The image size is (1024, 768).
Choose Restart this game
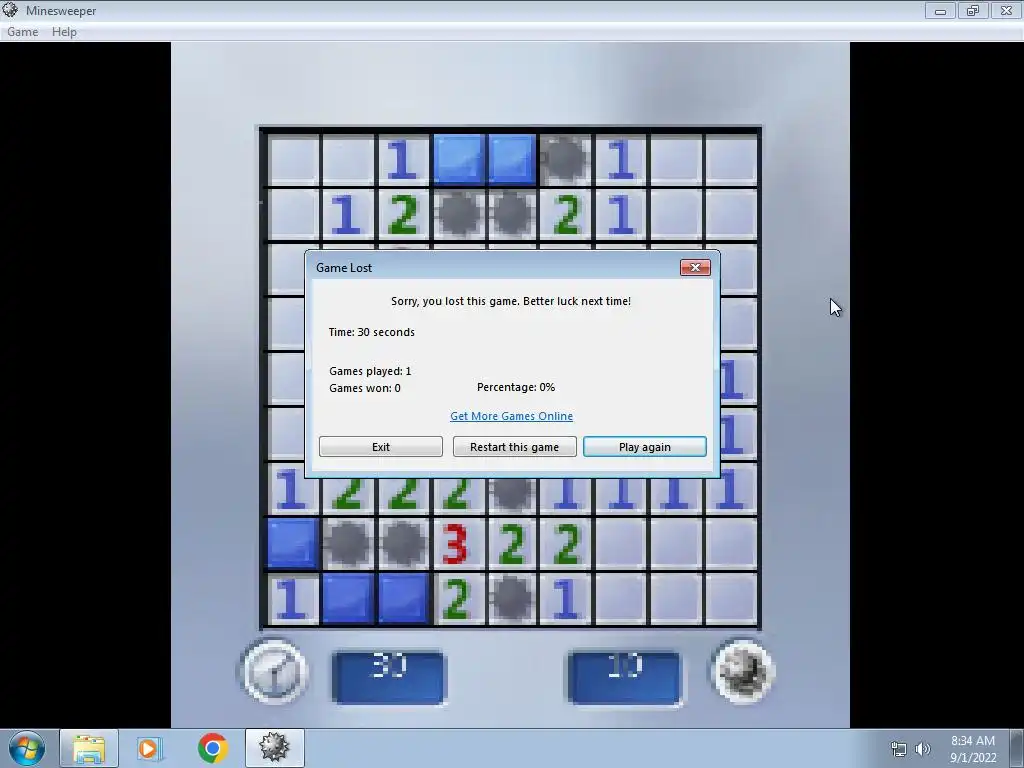click(515, 447)
